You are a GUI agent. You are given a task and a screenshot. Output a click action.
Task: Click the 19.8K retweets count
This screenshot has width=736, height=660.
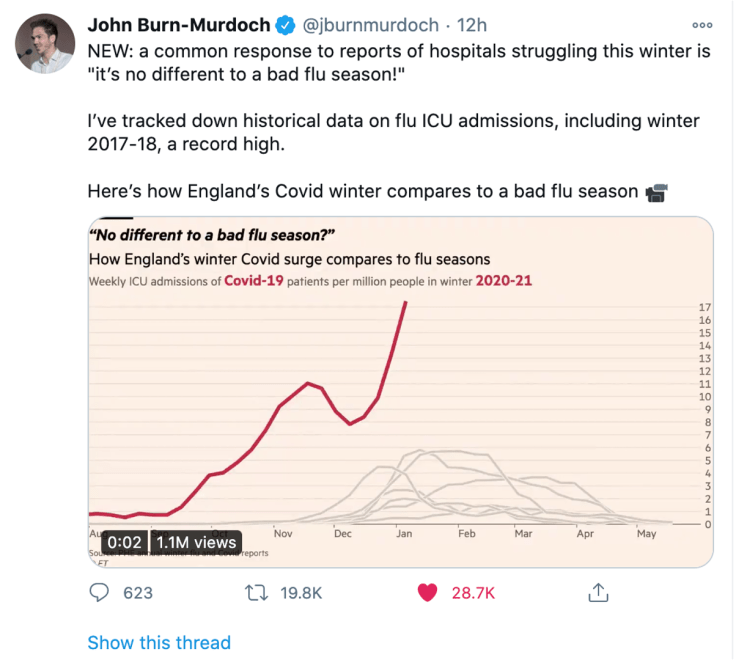tap(301, 593)
